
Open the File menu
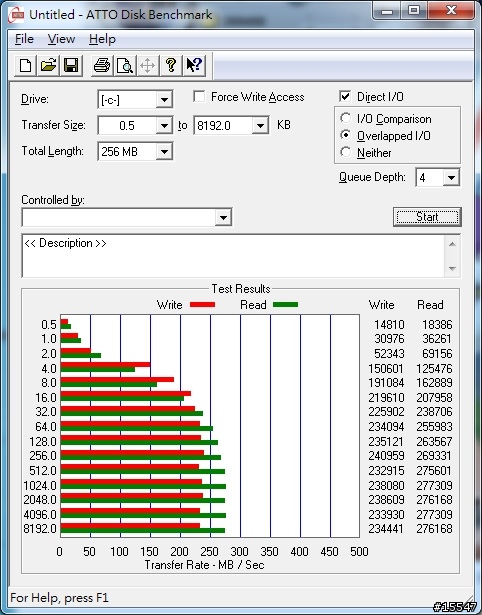tap(24, 39)
